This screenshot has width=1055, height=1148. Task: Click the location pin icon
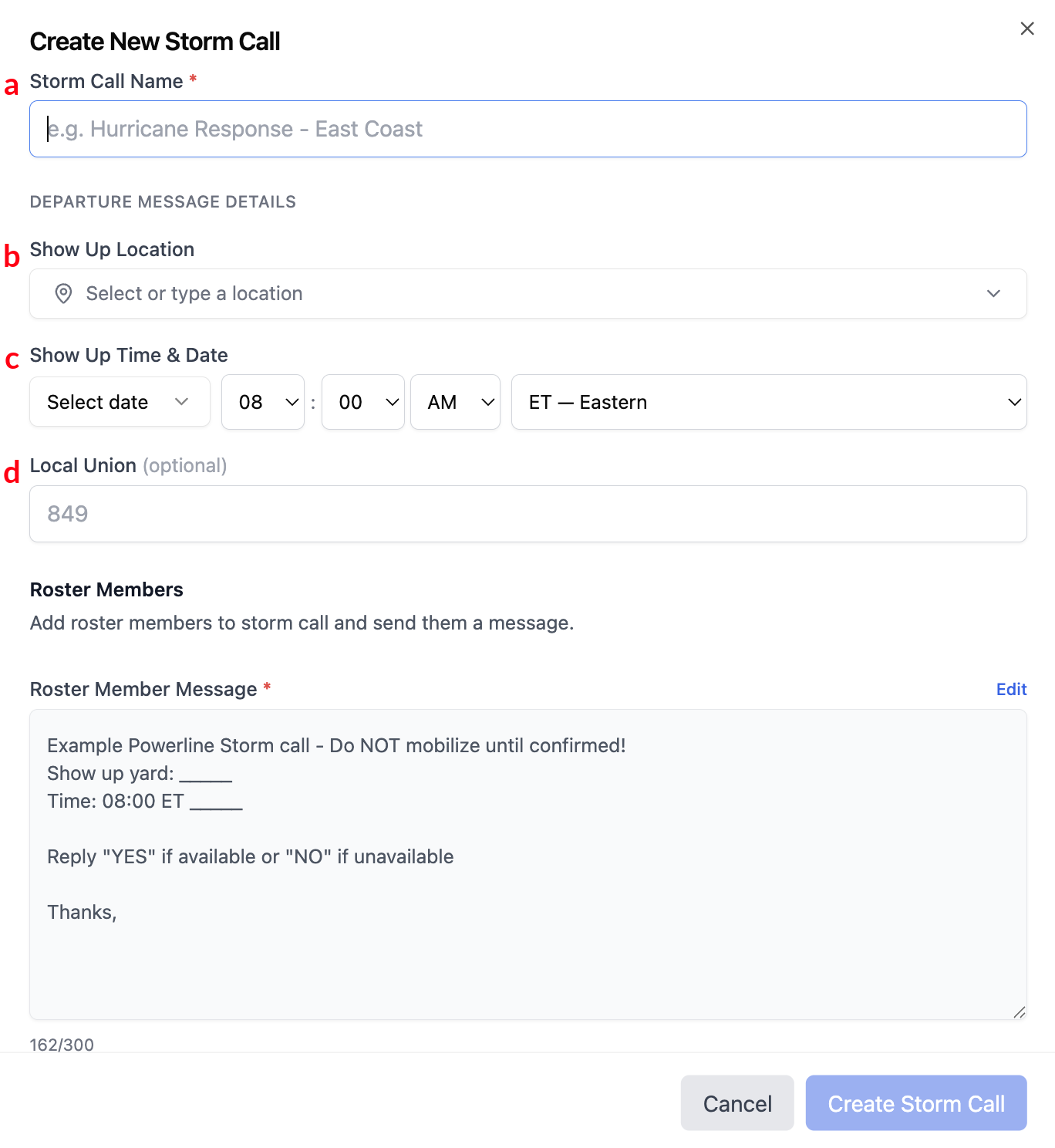pos(63,293)
